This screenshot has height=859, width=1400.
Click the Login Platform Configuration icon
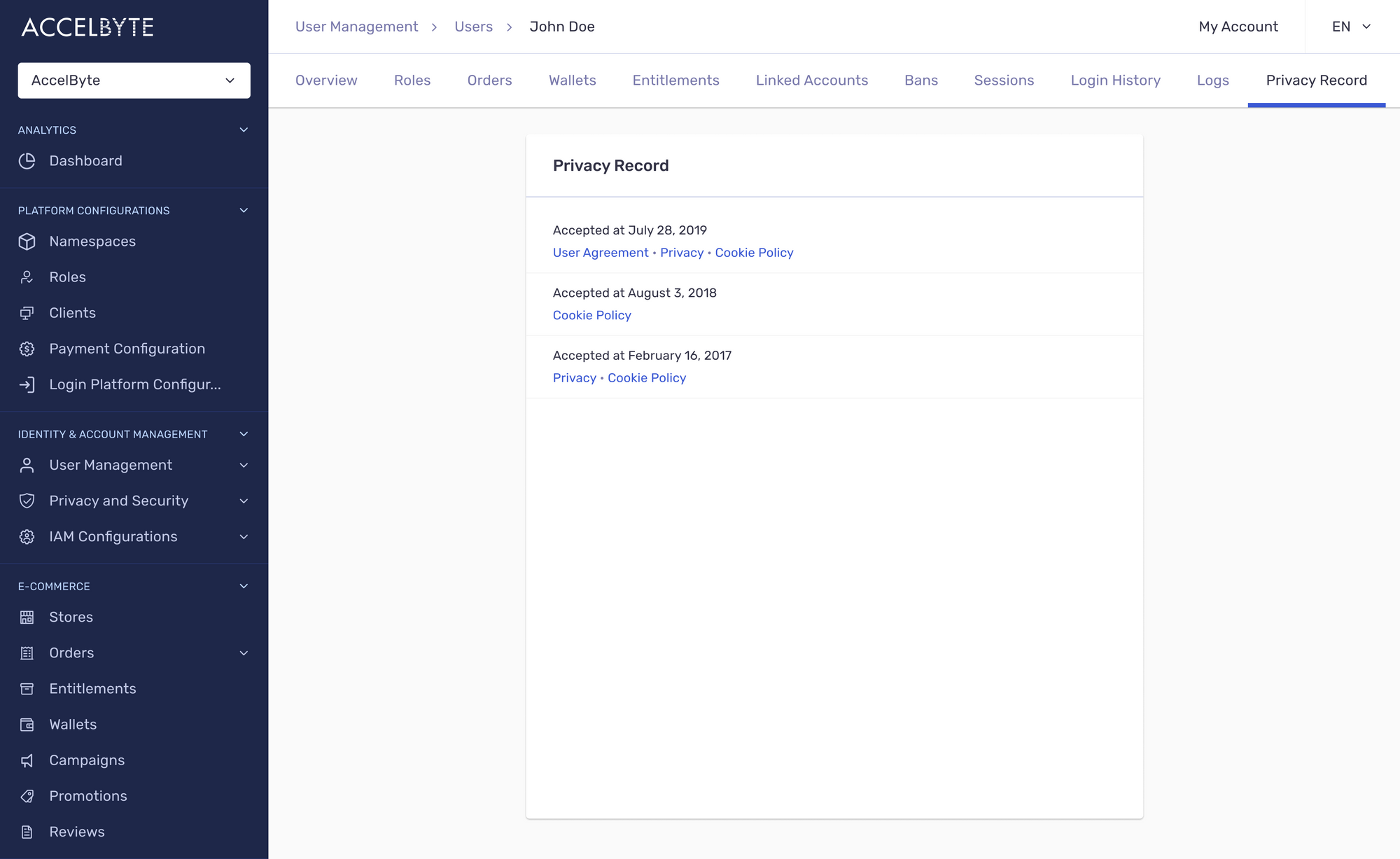tap(27, 384)
